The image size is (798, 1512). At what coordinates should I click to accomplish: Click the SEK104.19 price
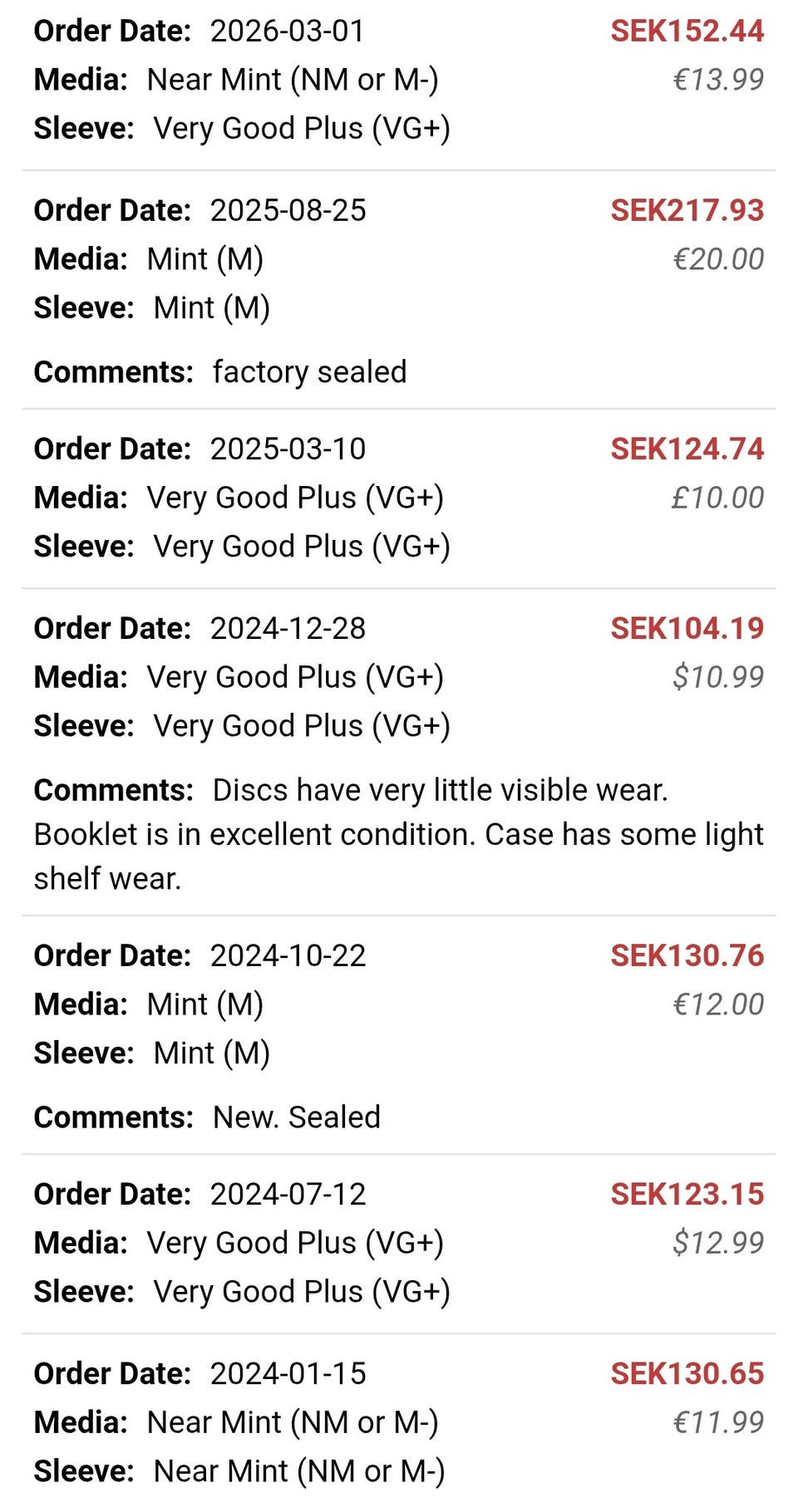(687, 629)
